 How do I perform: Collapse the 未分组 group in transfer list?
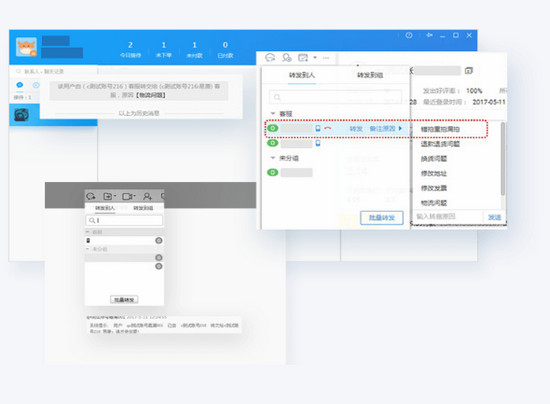273,158
